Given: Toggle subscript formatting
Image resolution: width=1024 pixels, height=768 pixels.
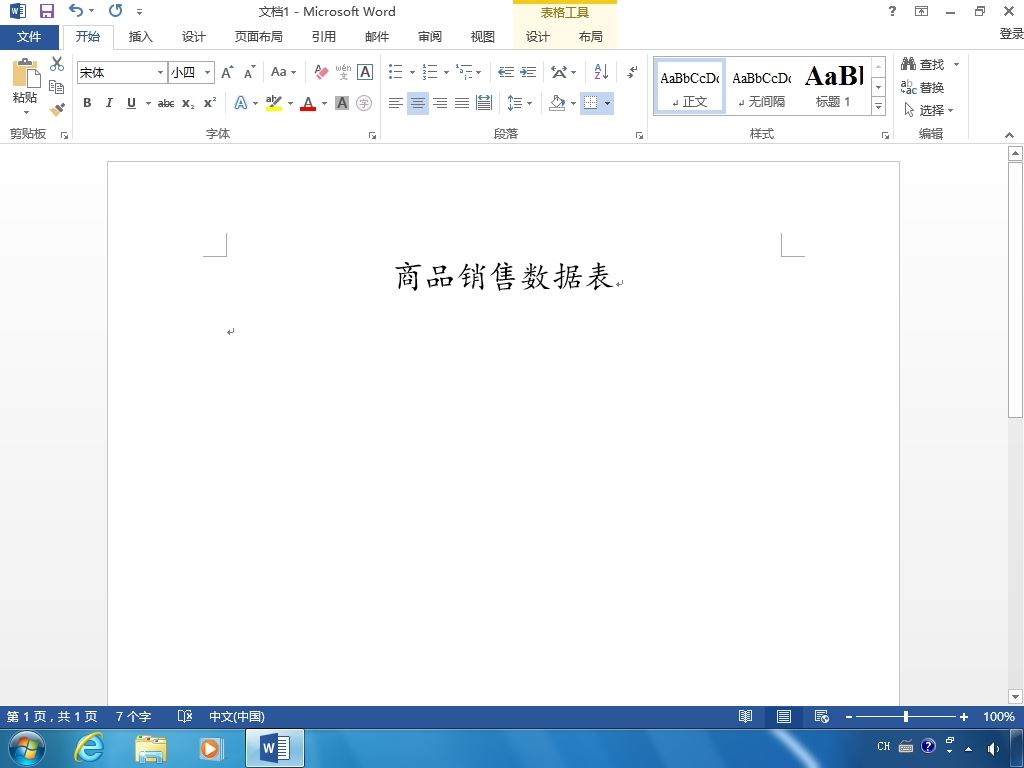Looking at the screenshot, I should [x=188, y=103].
